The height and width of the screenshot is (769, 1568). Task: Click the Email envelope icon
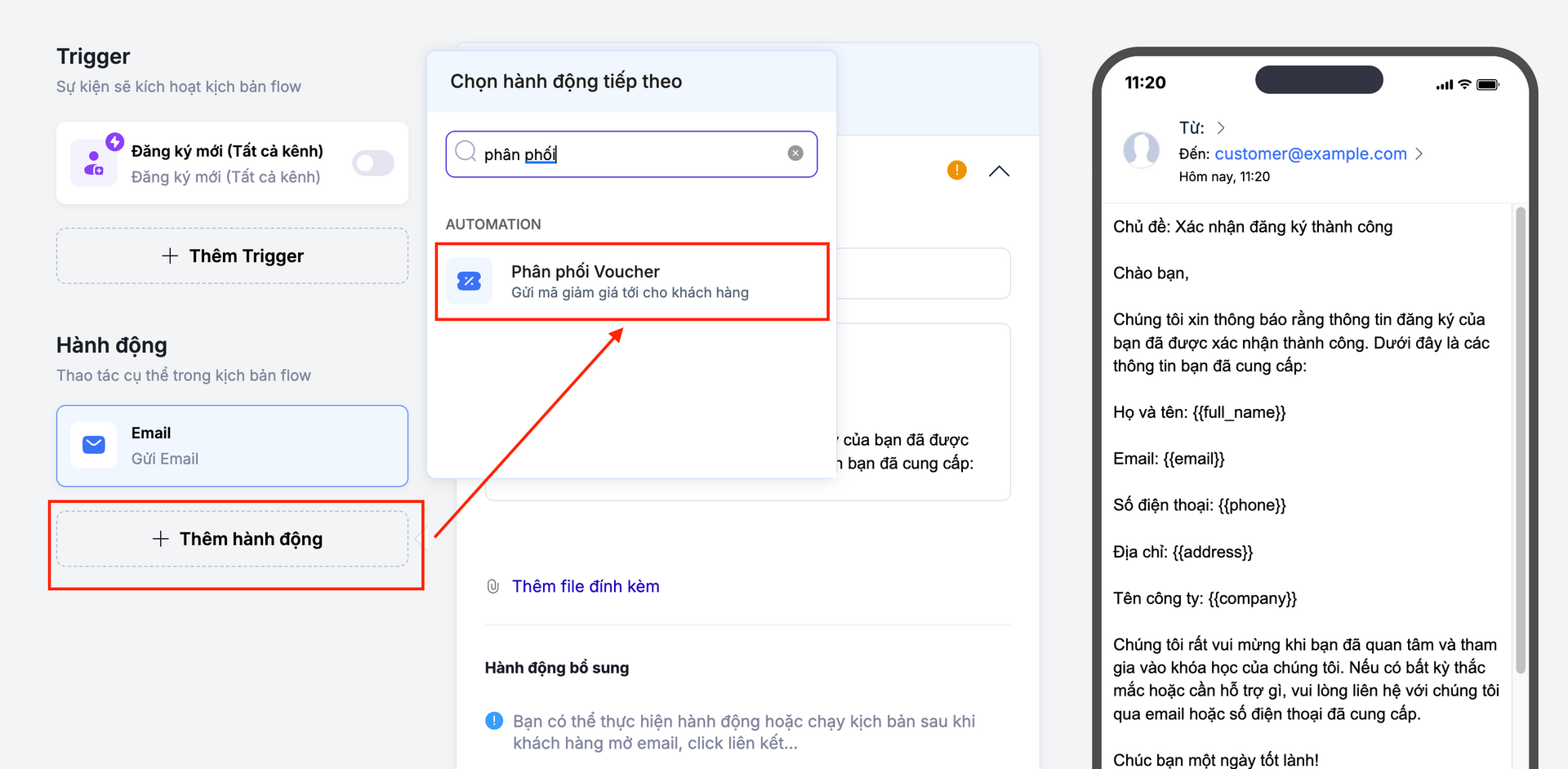94,445
